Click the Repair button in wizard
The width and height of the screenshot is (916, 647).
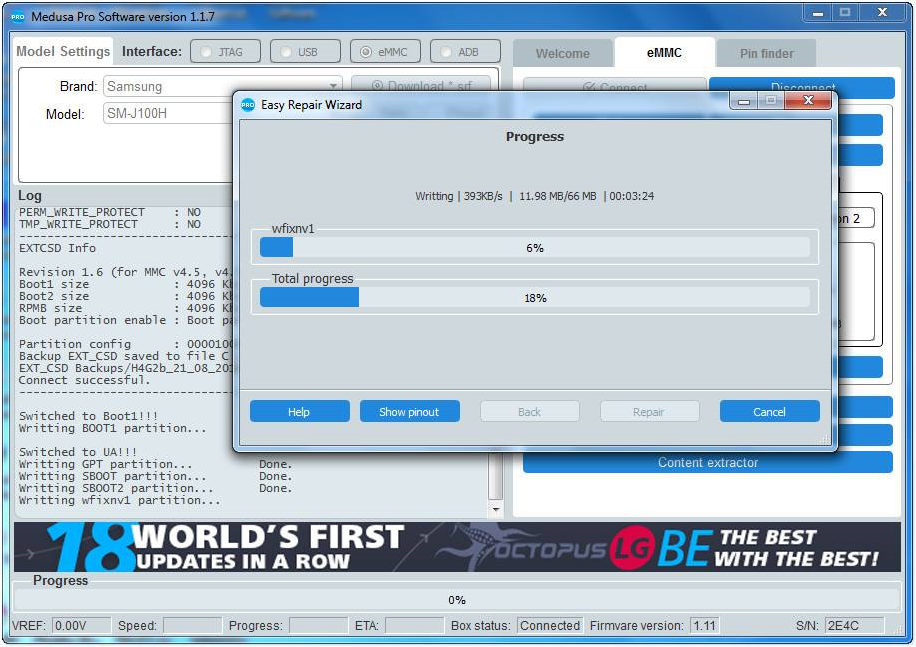point(649,412)
